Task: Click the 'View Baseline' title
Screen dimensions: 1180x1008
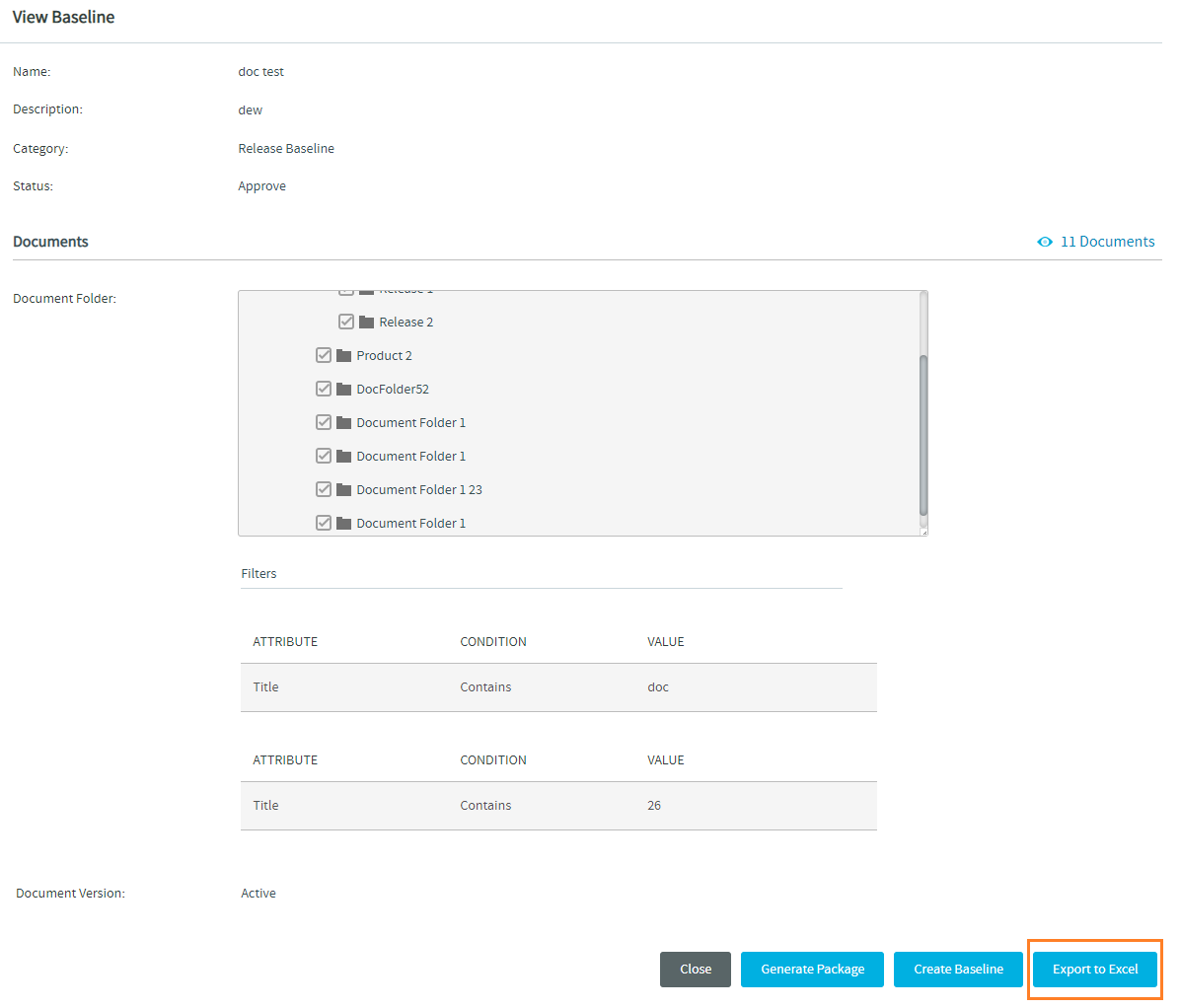Action: (64, 17)
